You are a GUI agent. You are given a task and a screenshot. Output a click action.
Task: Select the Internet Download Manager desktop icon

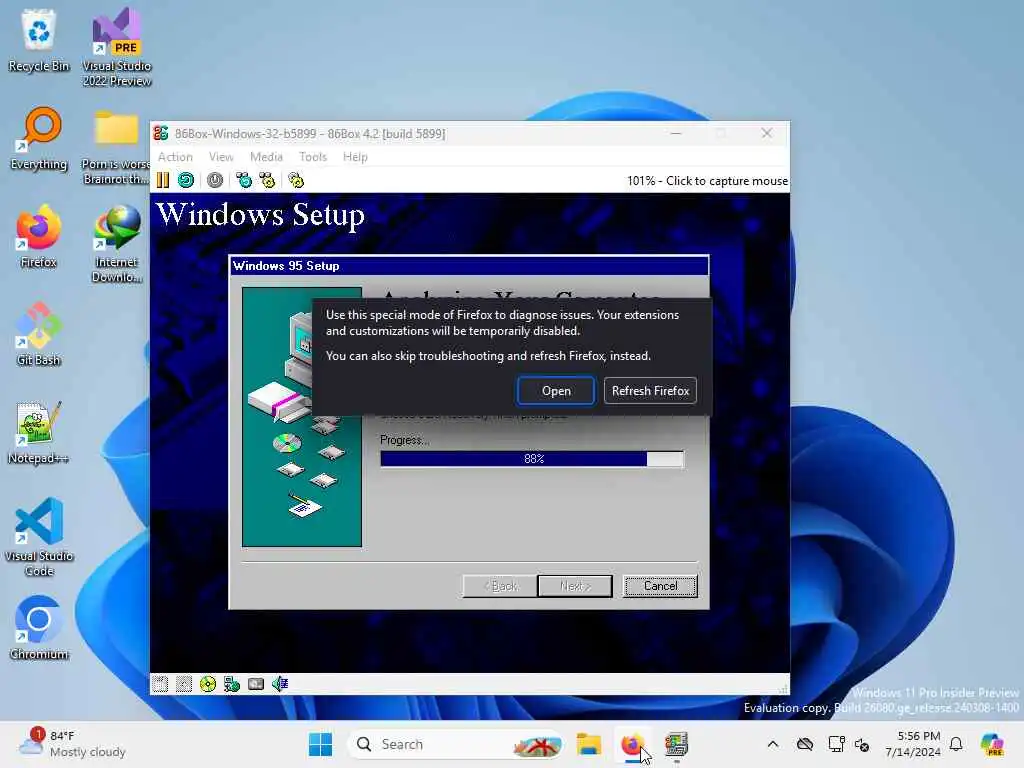pos(116,244)
